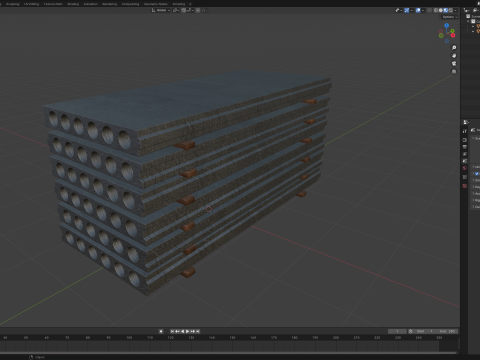Jump to next keyframe
Viewport: 480px width, 360px height.
click(193, 331)
